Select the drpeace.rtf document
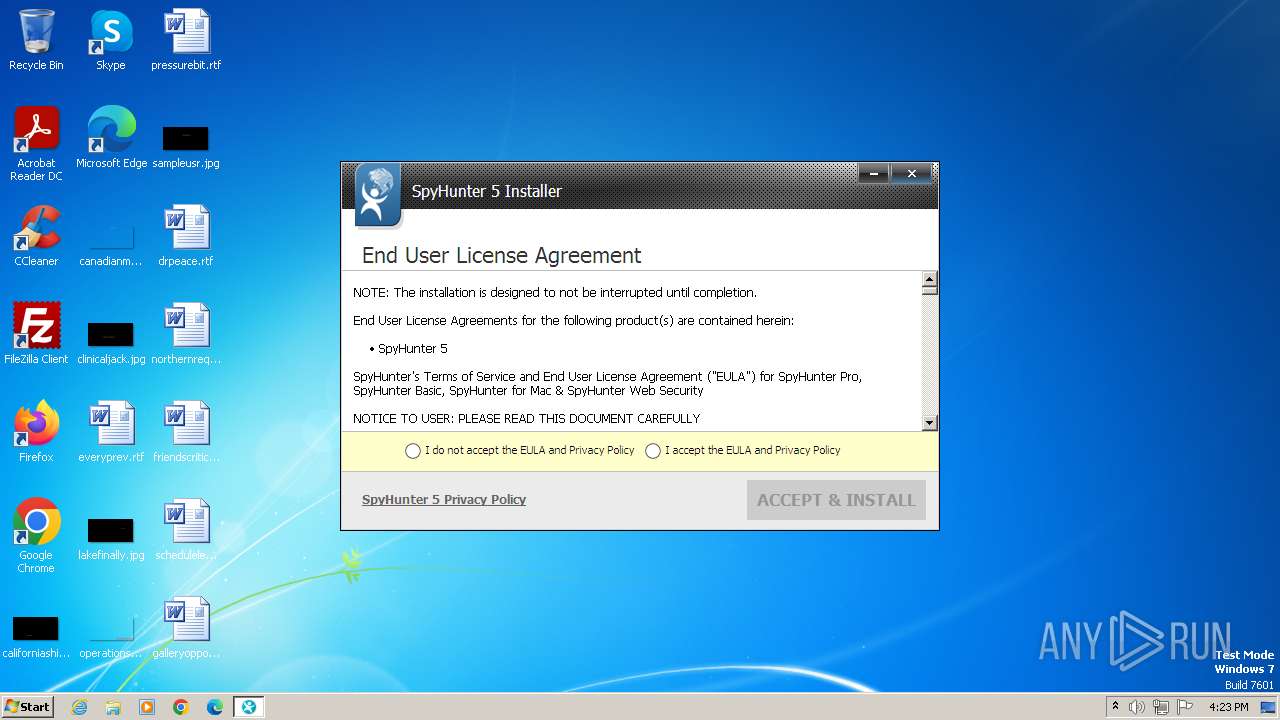This screenshot has height=720, width=1280. [x=186, y=236]
